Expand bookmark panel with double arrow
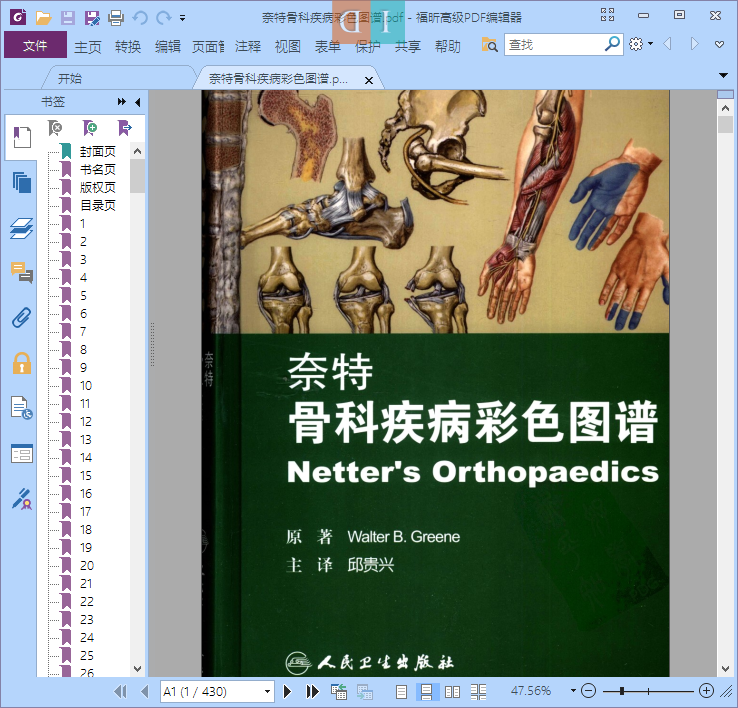 click(121, 102)
